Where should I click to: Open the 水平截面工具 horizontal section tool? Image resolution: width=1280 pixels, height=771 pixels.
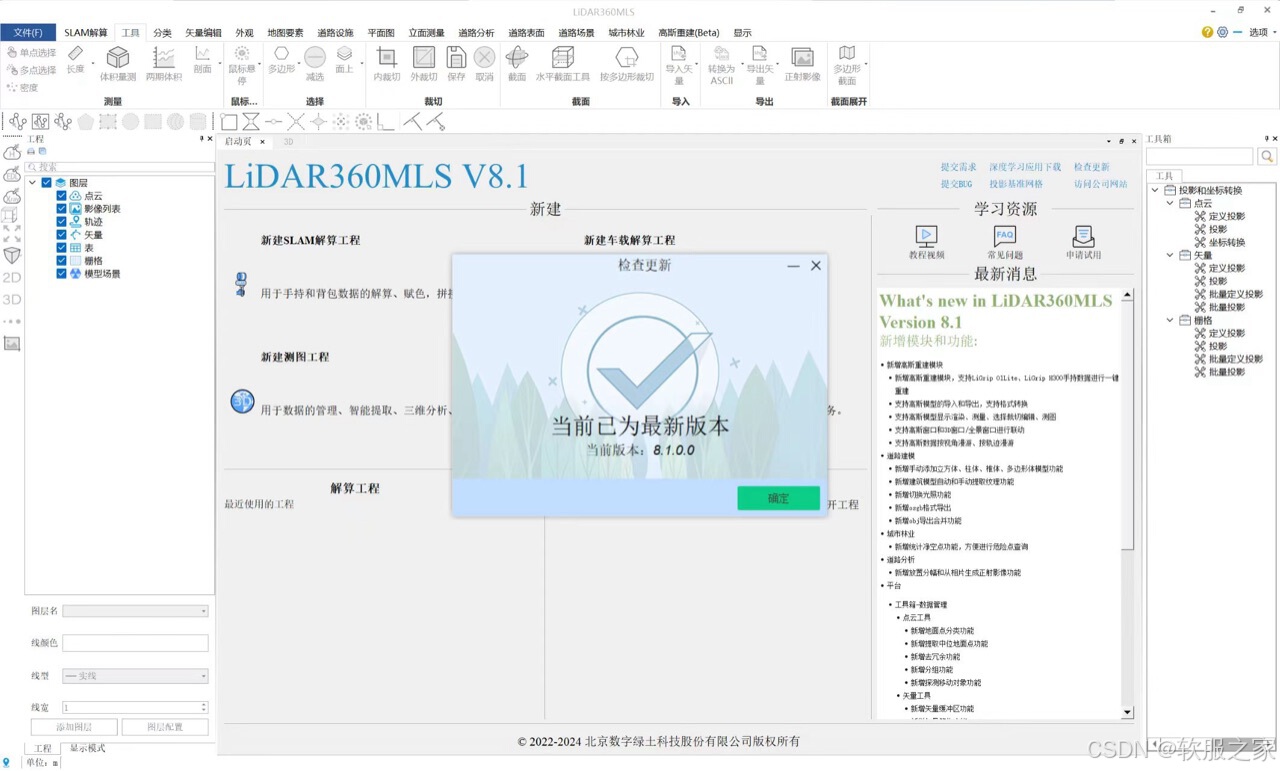pos(563,63)
